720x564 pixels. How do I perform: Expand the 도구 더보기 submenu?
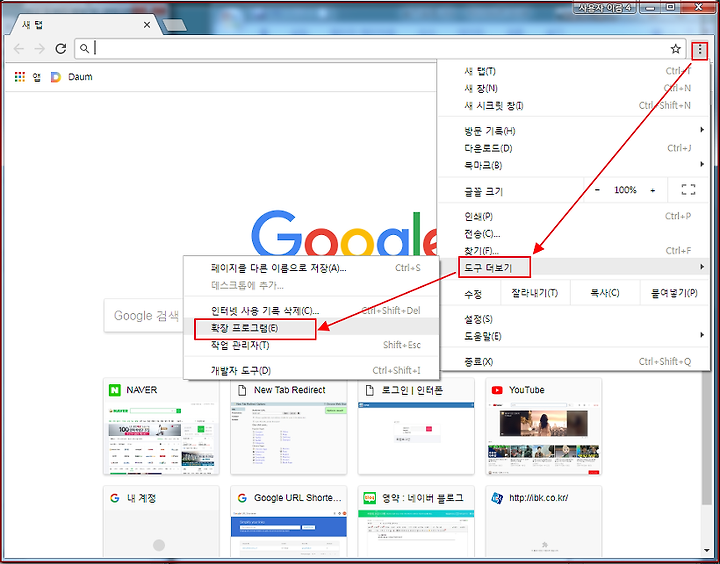tap(574, 267)
